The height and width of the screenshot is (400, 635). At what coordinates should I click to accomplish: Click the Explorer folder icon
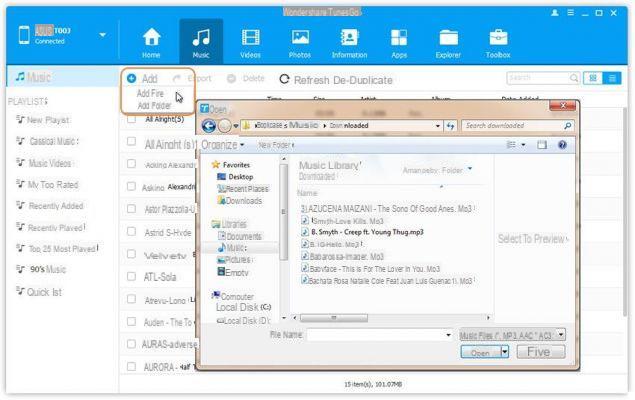click(448, 38)
